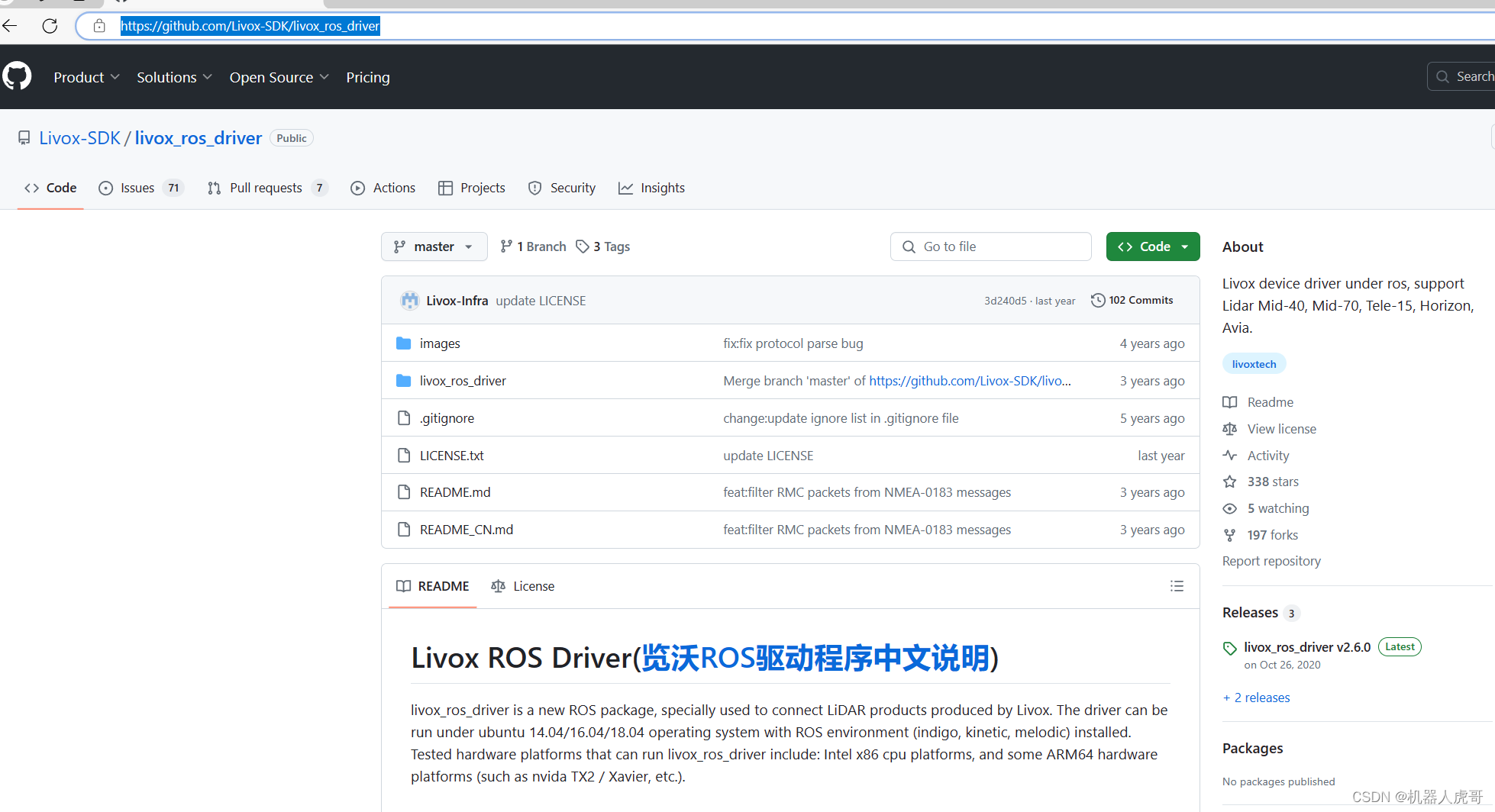The height and width of the screenshot is (812, 1495).
Task: Click the fork icon next to 197 forks
Action: 1229,535
